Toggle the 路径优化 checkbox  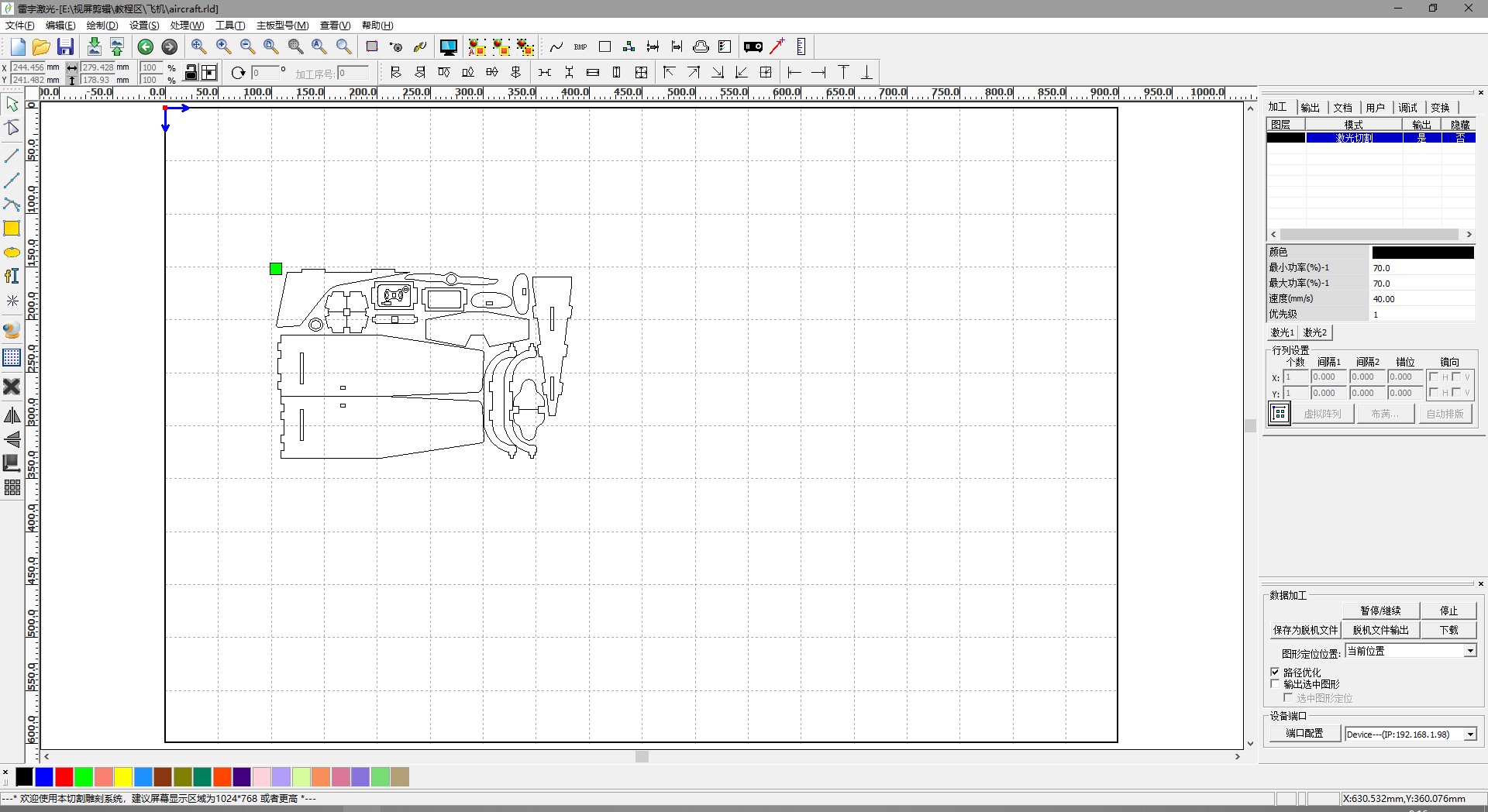(1275, 672)
